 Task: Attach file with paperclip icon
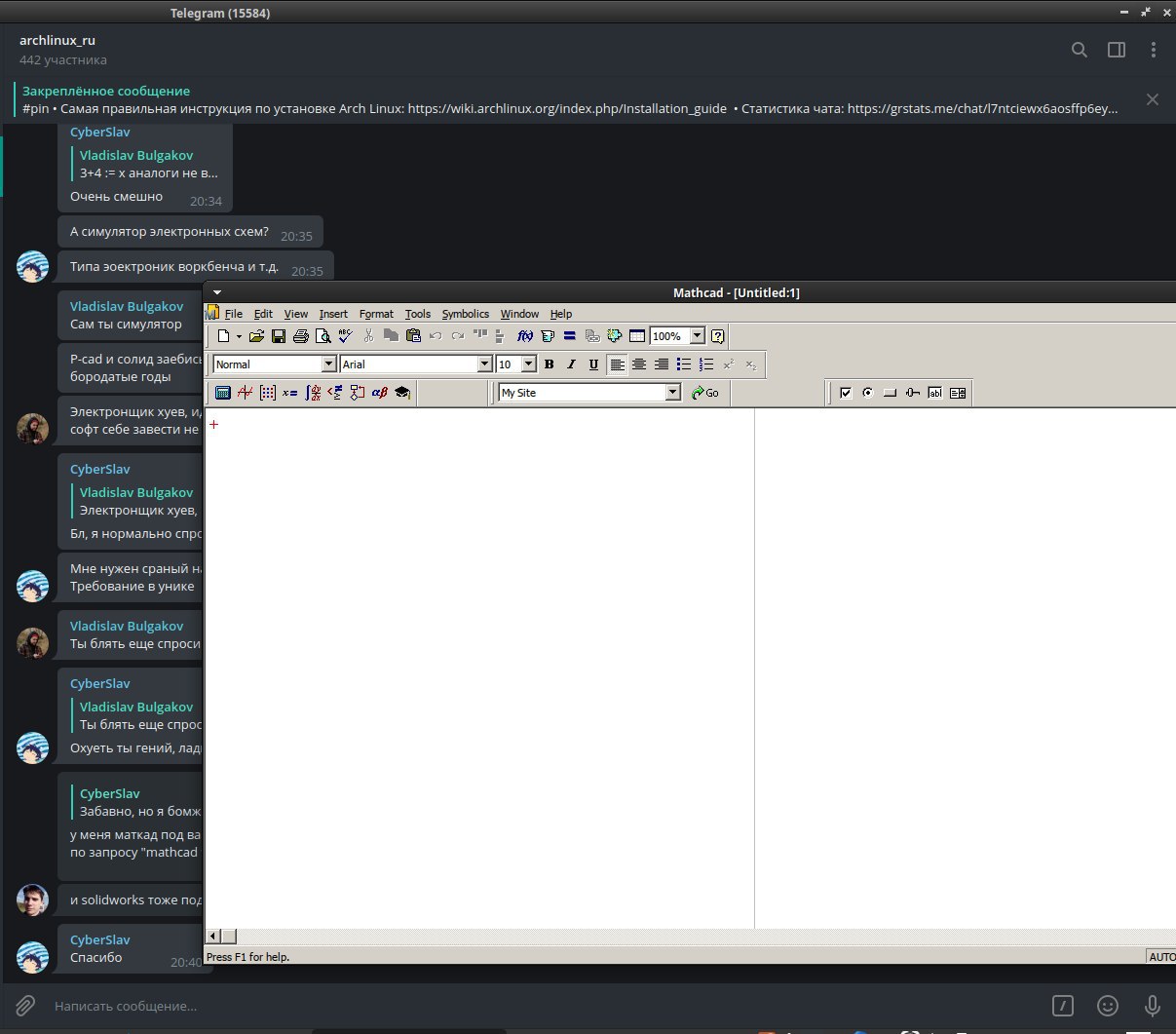click(x=25, y=1005)
